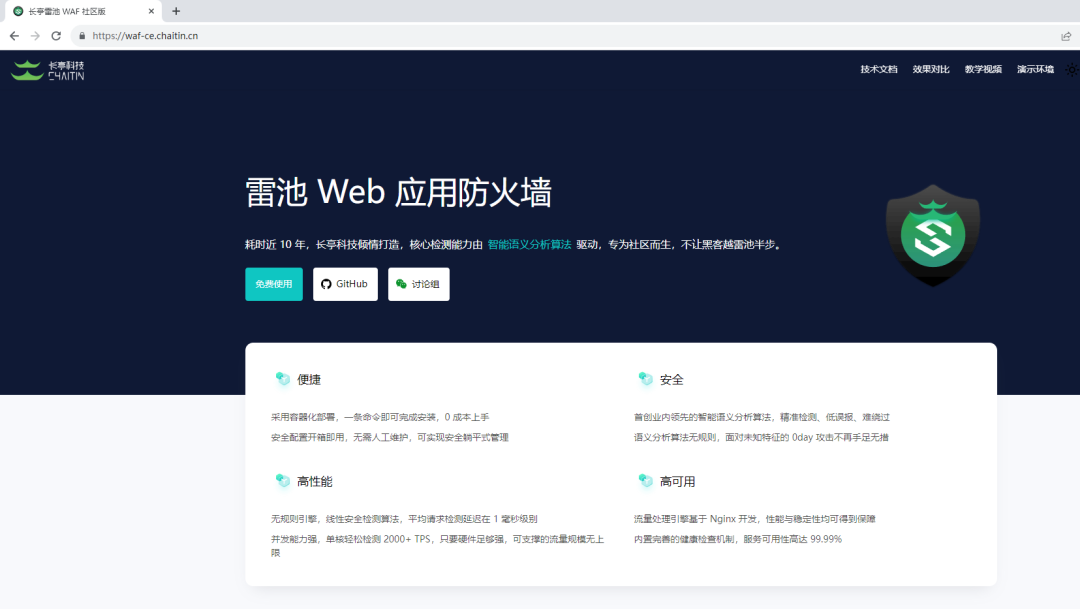Click the 安全 heading text
The height and width of the screenshot is (609, 1080).
click(x=672, y=380)
